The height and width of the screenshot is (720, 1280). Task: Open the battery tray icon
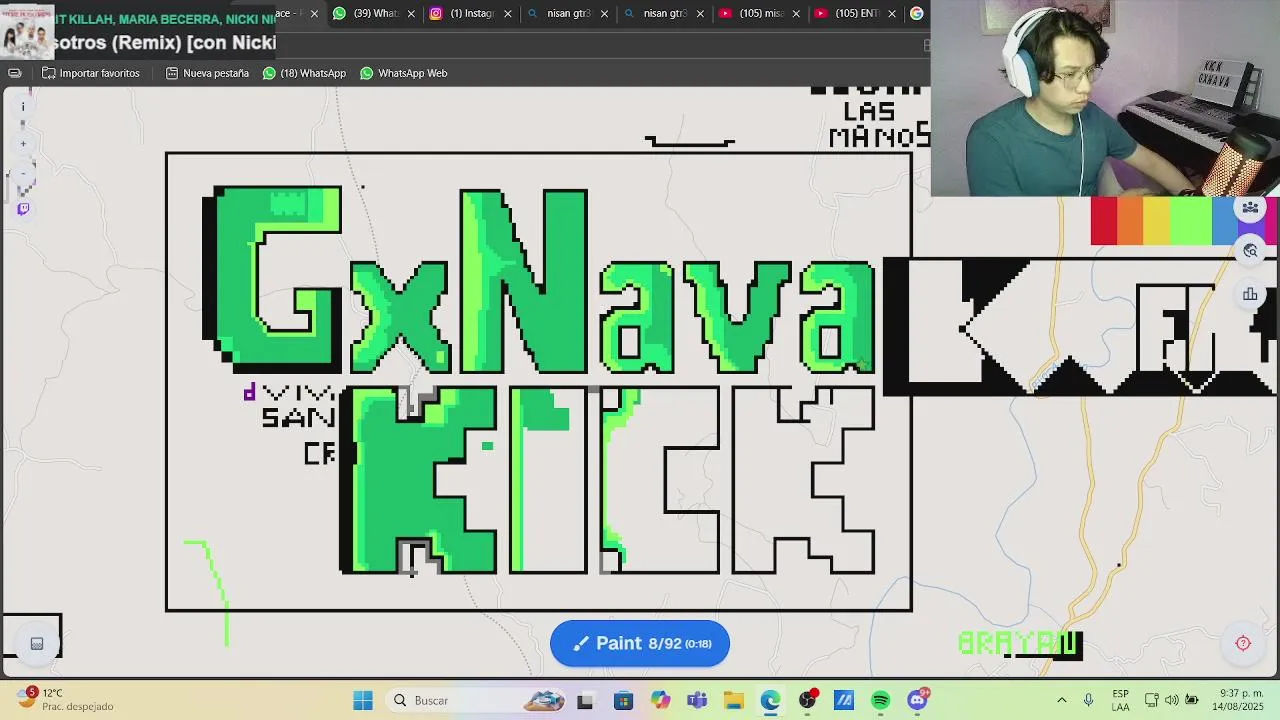(x=1192, y=700)
